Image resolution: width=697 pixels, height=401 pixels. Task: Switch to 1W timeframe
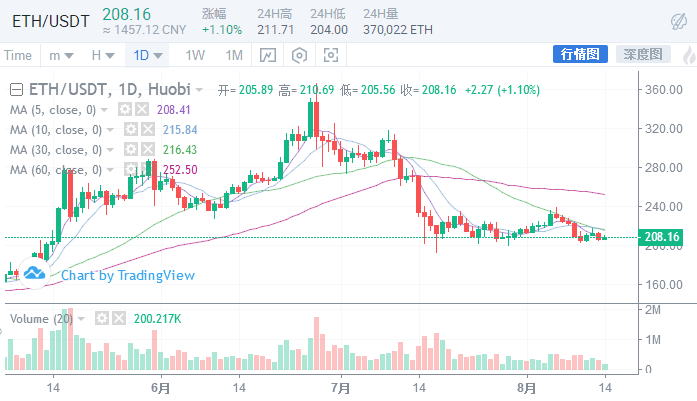click(195, 55)
